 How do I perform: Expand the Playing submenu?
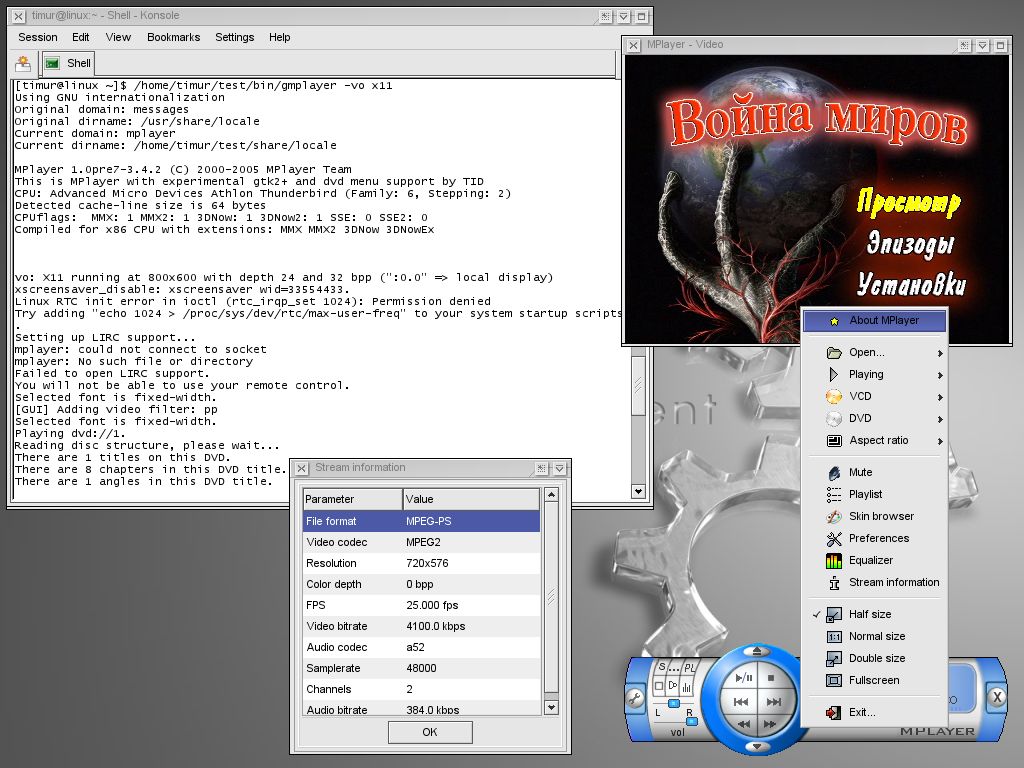pyautogui.click(x=874, y=374)
